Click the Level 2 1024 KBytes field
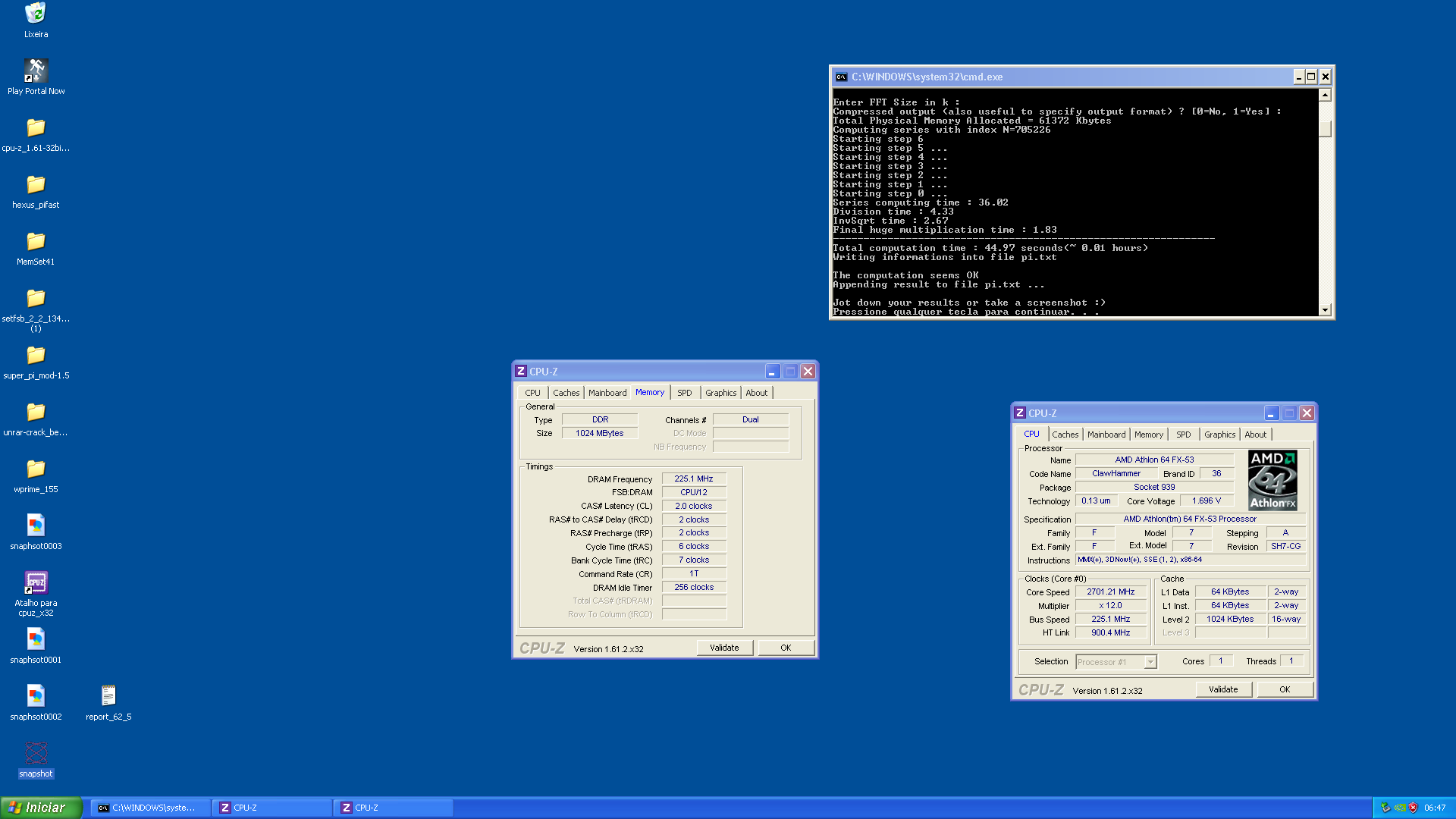The width and height of the screenshot is (1456, 819). 1230,619
